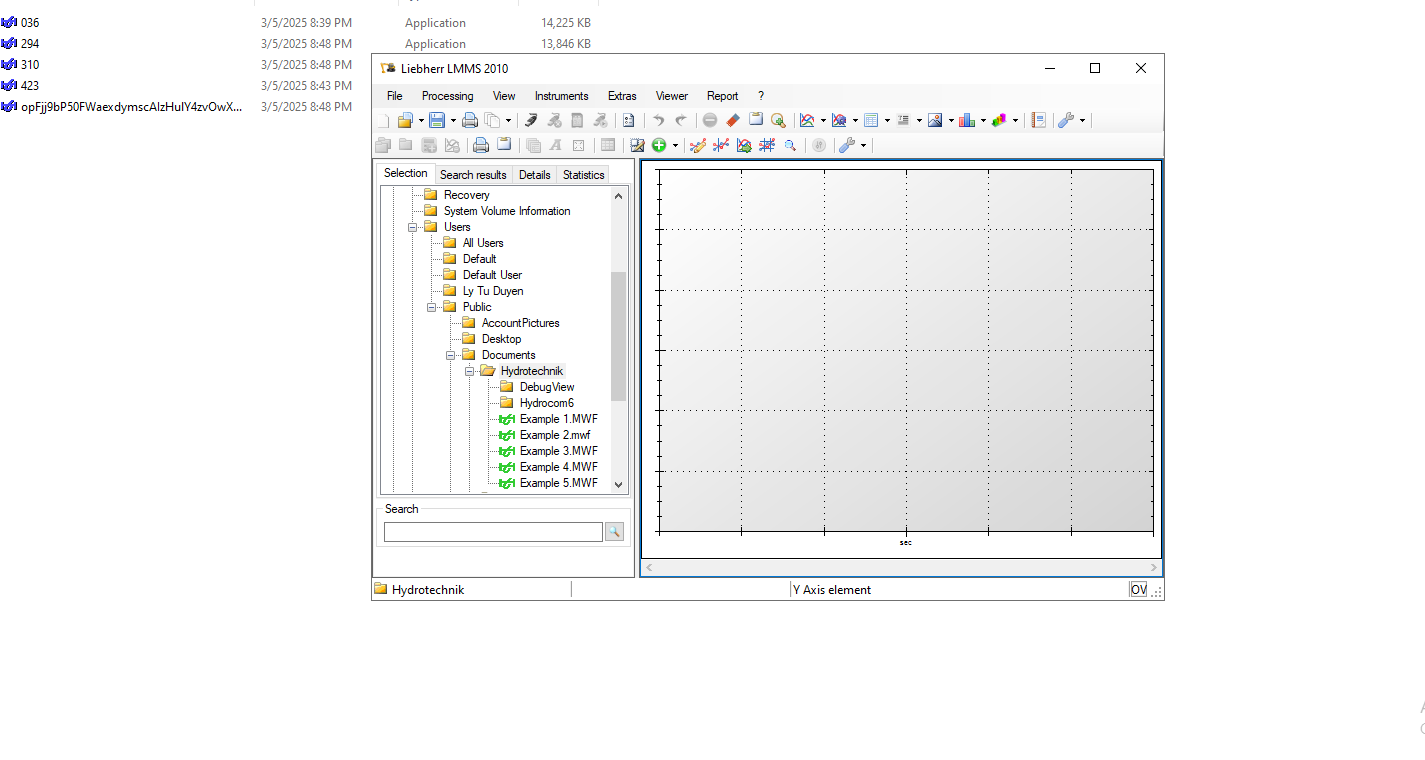Click the line chart with gear icon
1425x760 pixels.
coord(839,120)
